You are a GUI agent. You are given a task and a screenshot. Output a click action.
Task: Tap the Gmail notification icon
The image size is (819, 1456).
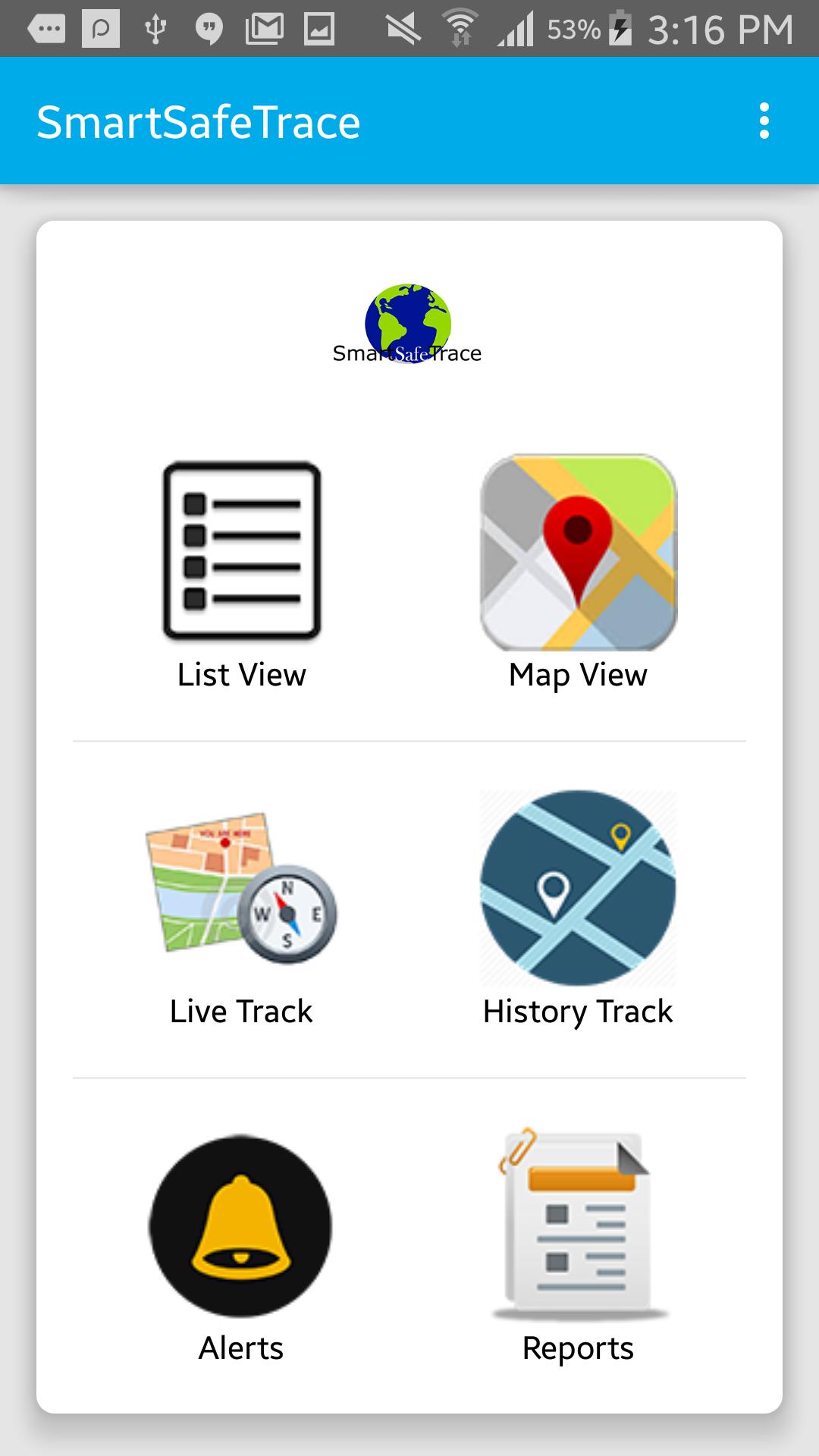[265, 30]
